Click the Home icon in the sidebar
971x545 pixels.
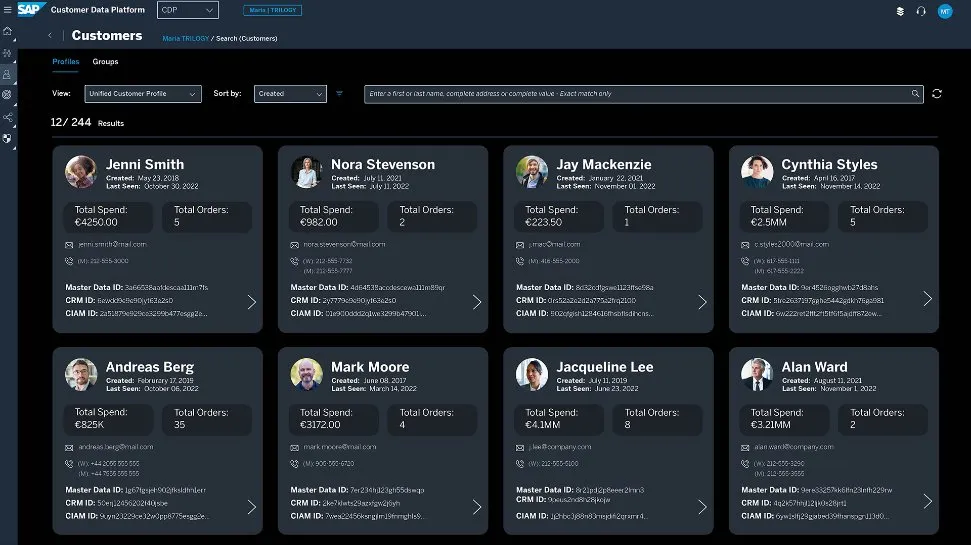pos(8,31)
